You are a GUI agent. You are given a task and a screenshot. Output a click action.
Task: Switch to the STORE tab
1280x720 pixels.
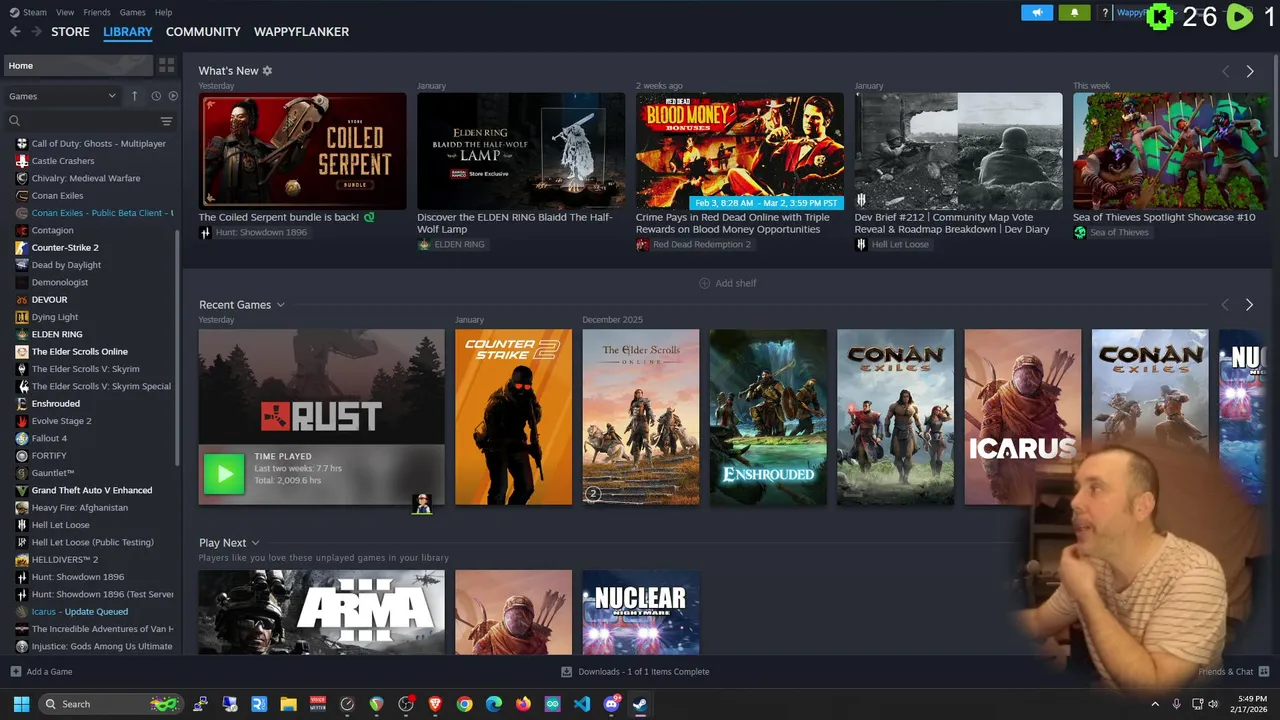tap(70, 32)
